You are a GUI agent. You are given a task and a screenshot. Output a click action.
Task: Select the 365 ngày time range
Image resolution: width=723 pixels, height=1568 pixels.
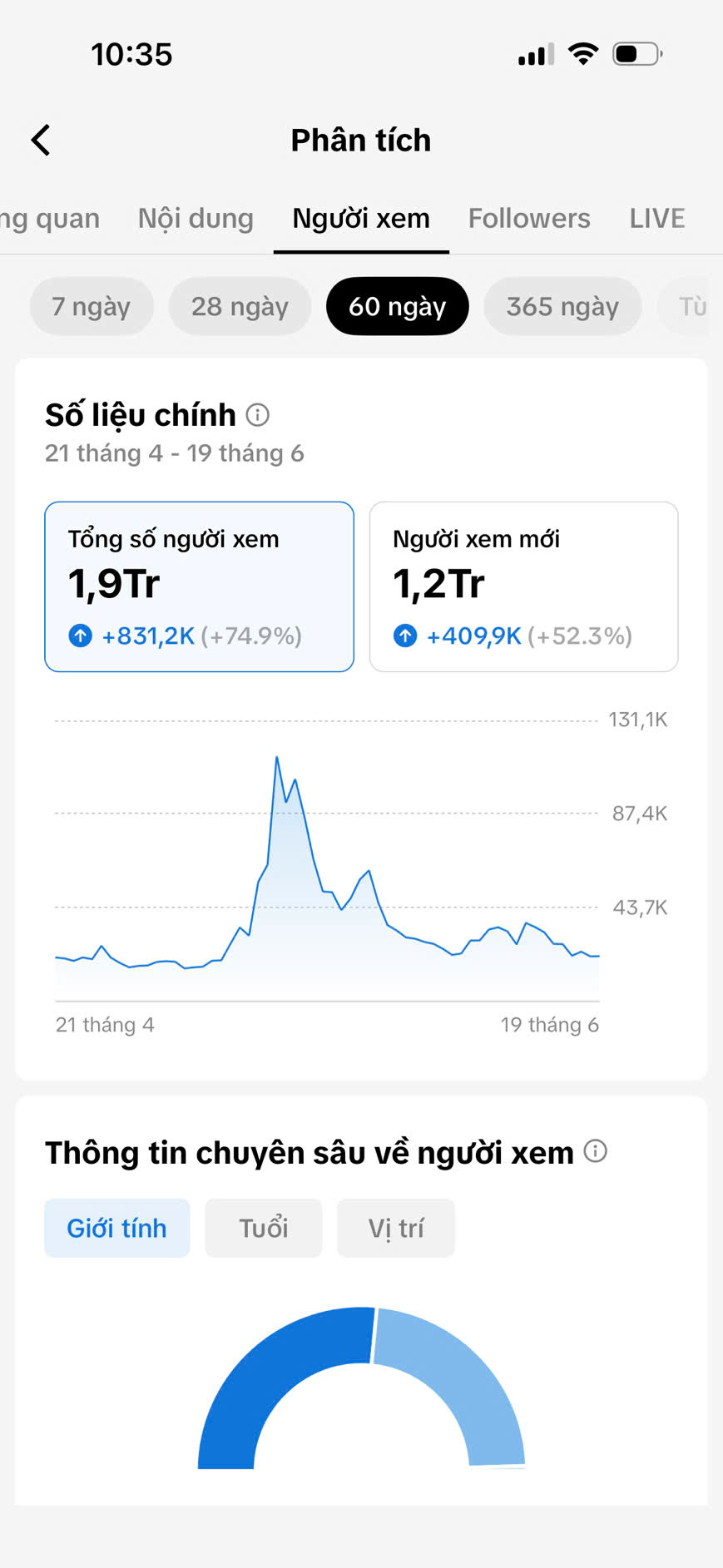[562, 306]
